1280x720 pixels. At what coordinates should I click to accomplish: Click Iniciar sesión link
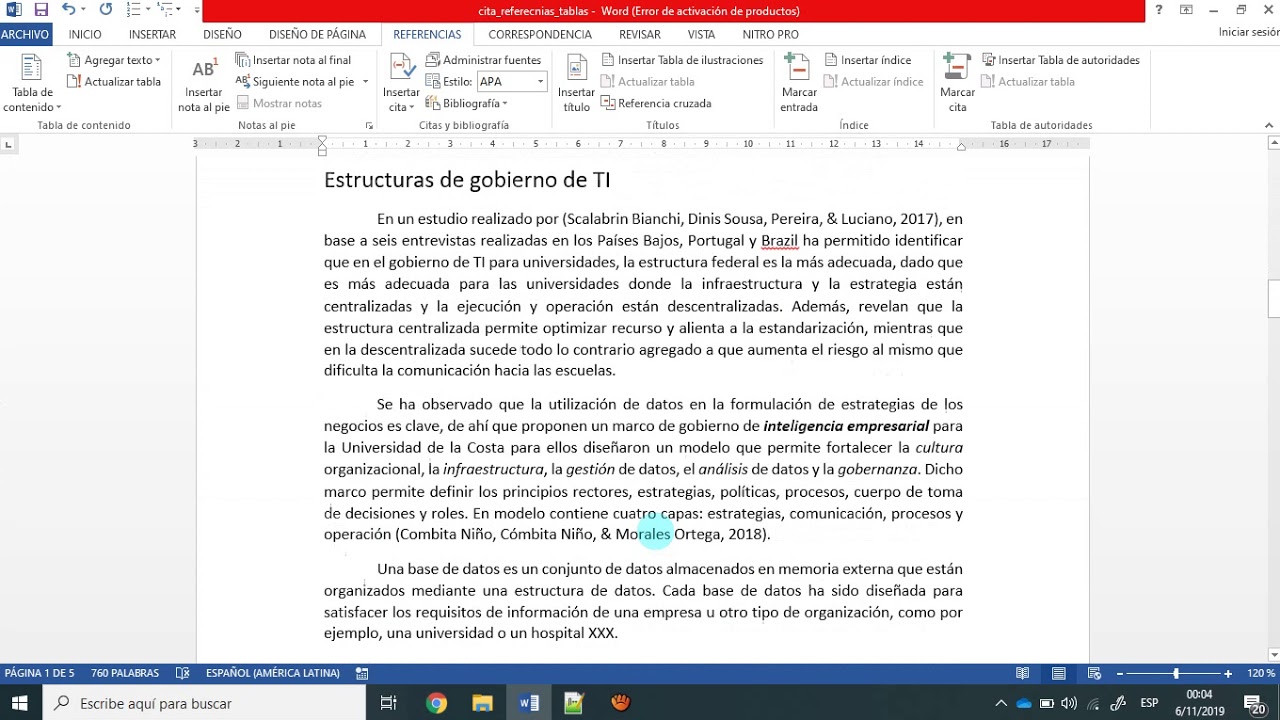click(x=1248, y=32)
